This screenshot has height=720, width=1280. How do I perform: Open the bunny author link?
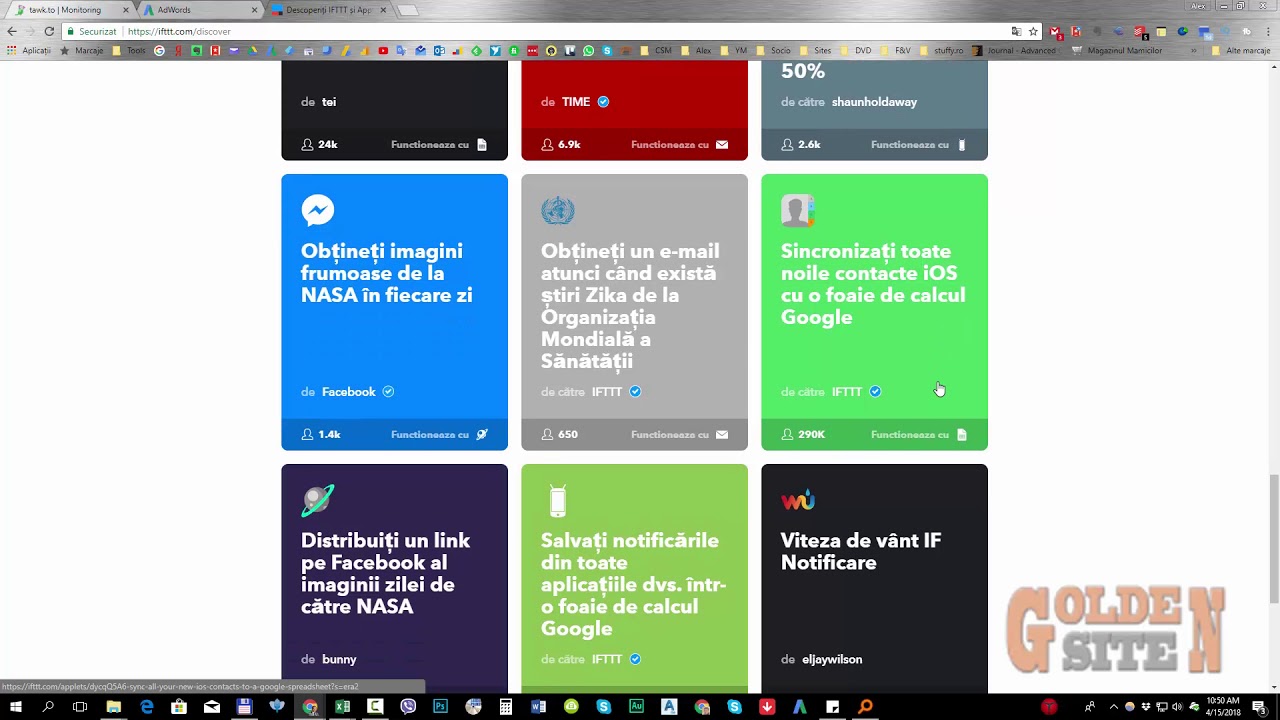coord(339,660)
